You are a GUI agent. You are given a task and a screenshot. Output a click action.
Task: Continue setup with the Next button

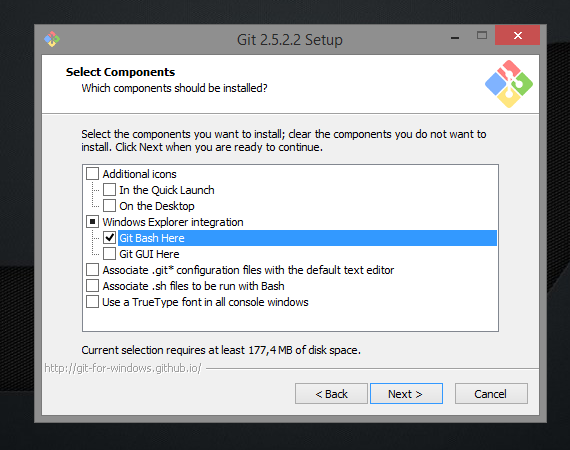pos(406,394)
